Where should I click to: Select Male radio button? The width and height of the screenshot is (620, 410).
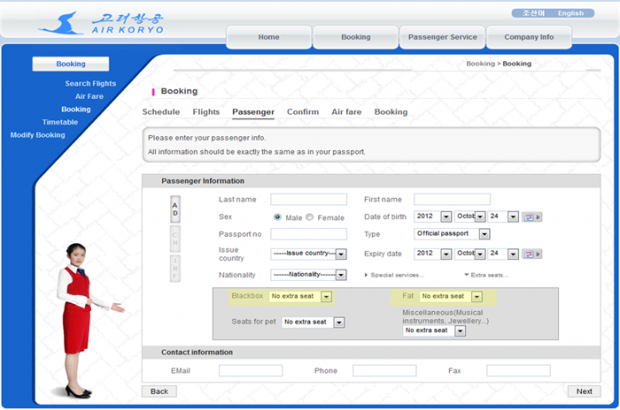tap(277, 217)
